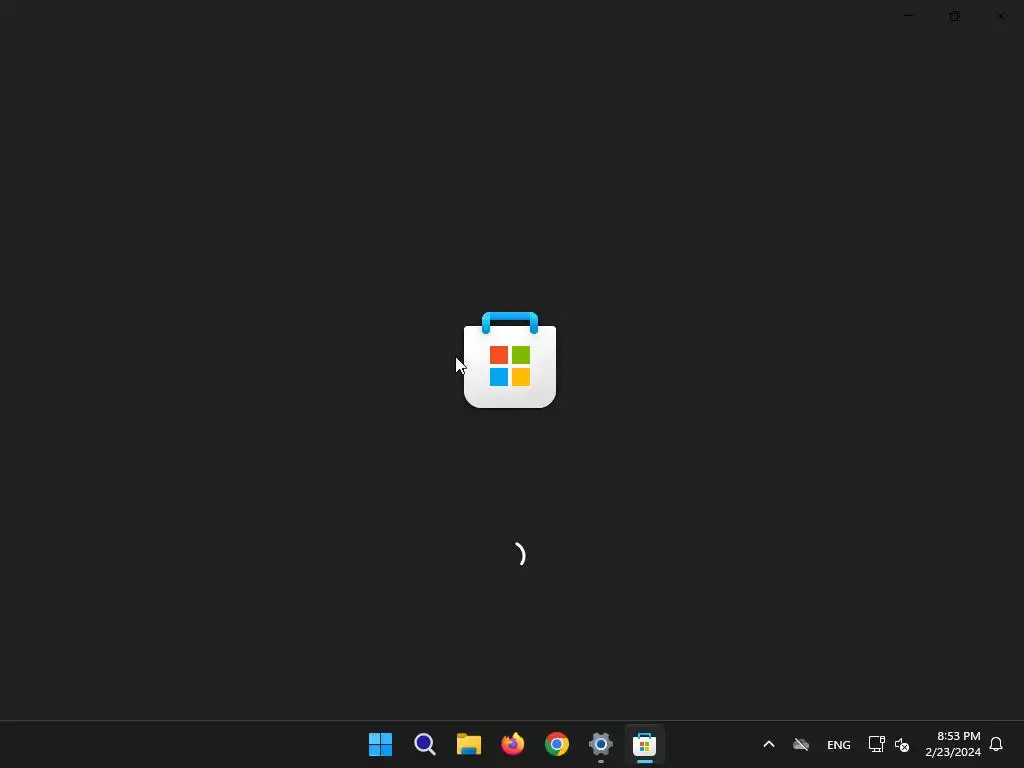Open the OneDrive cloud tray icon
Viewport: 1024px width, 768px height.
(x=801, y=744)
